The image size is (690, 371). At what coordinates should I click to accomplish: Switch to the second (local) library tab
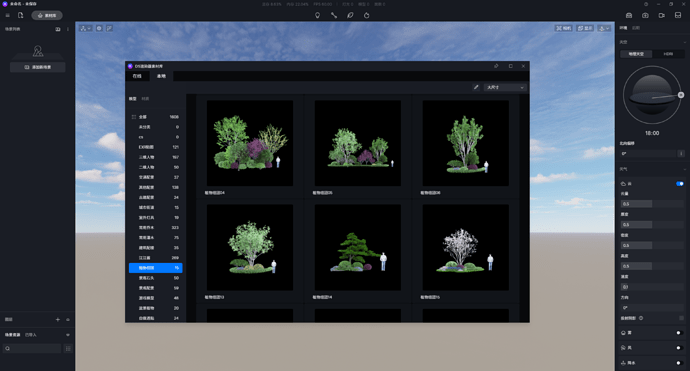[161, 76]
